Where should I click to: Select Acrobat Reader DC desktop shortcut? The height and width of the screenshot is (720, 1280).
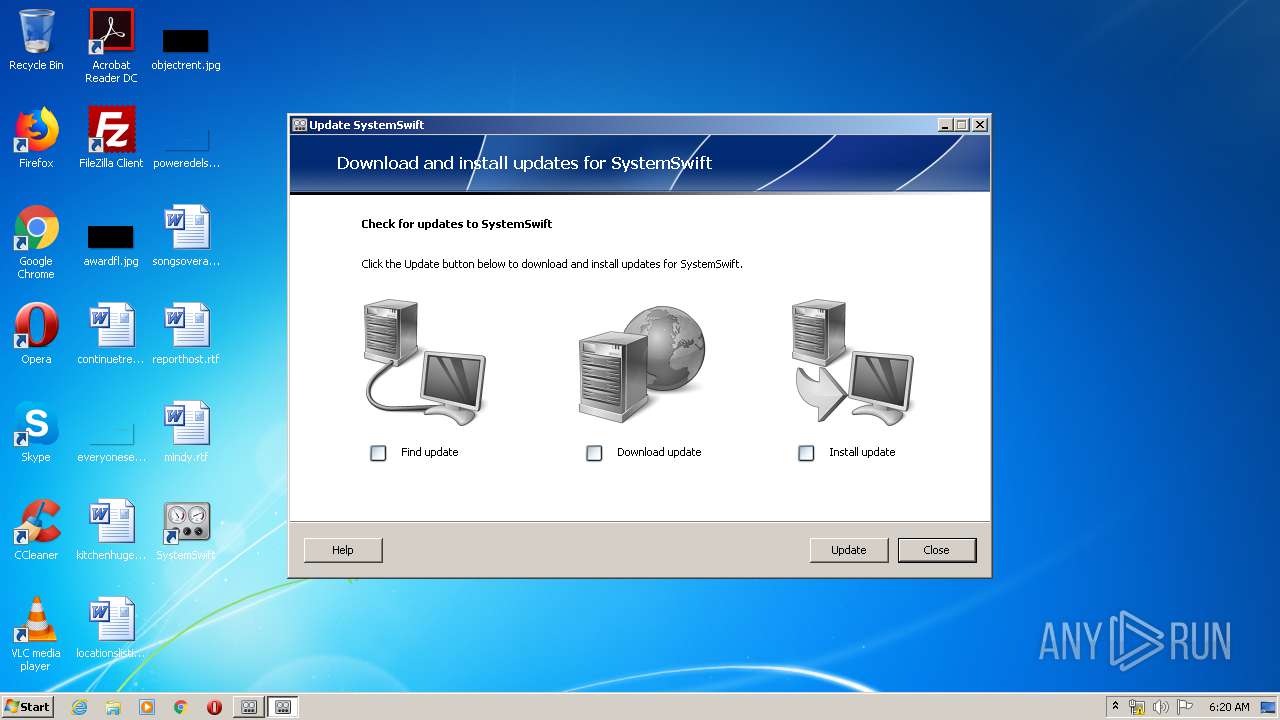111,46
